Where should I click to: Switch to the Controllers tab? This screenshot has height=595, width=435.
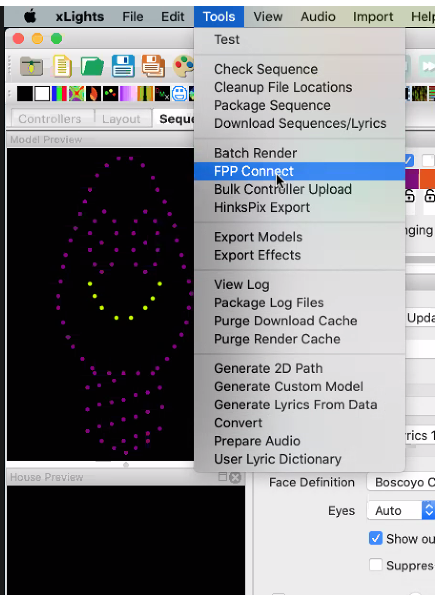pyautogui.click(x=50, y=119)
